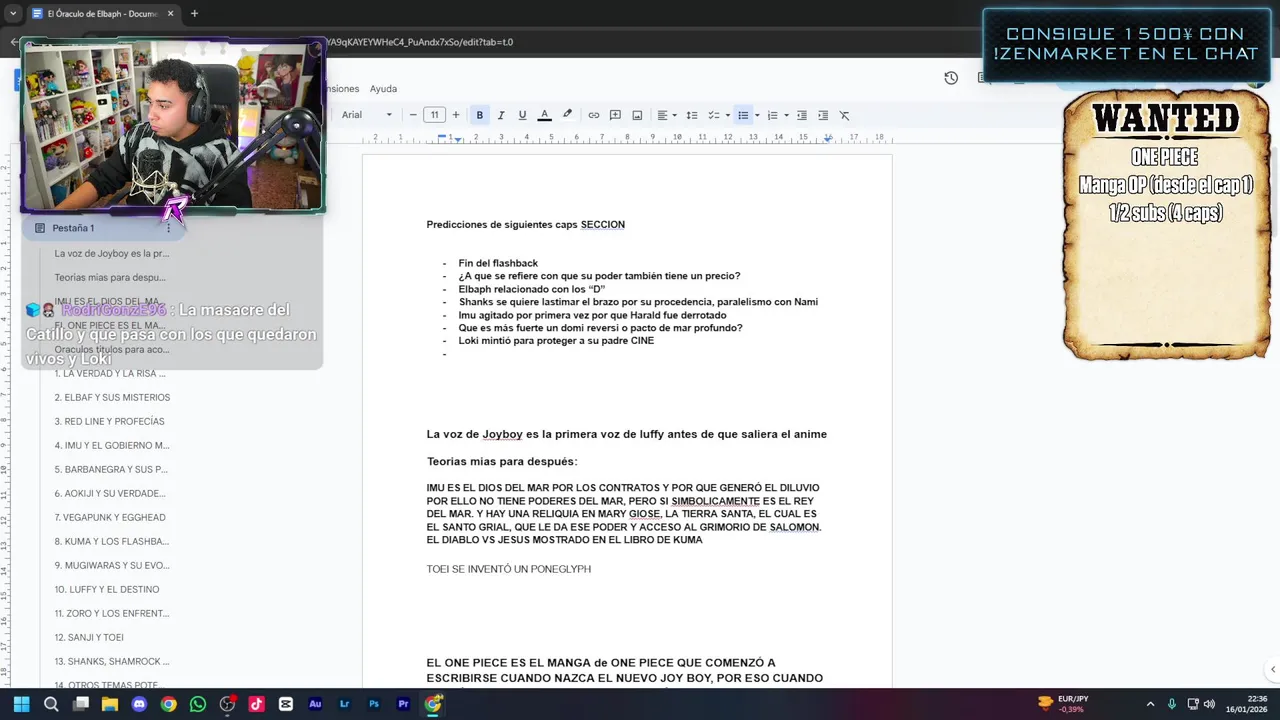The width and height of the screenshot is (1280, 720).
Task: Click the font size field showing 11
Action: point(434,115)
